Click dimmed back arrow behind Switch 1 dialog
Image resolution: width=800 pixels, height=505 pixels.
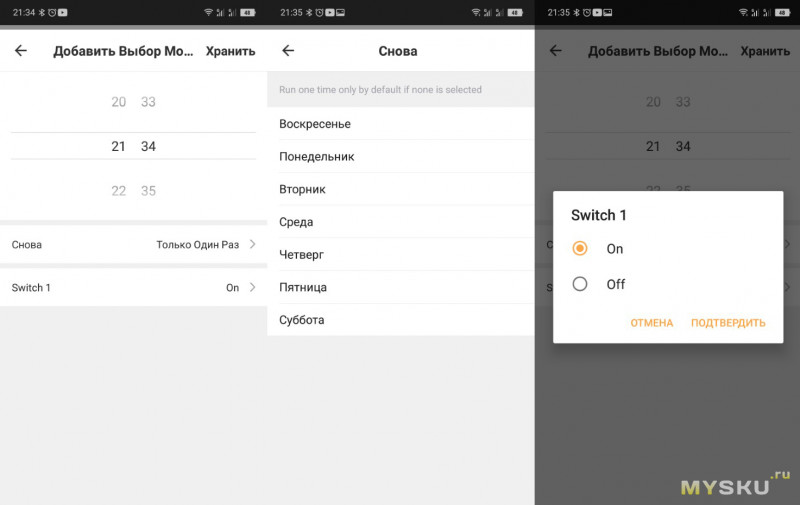click(556, 50)
